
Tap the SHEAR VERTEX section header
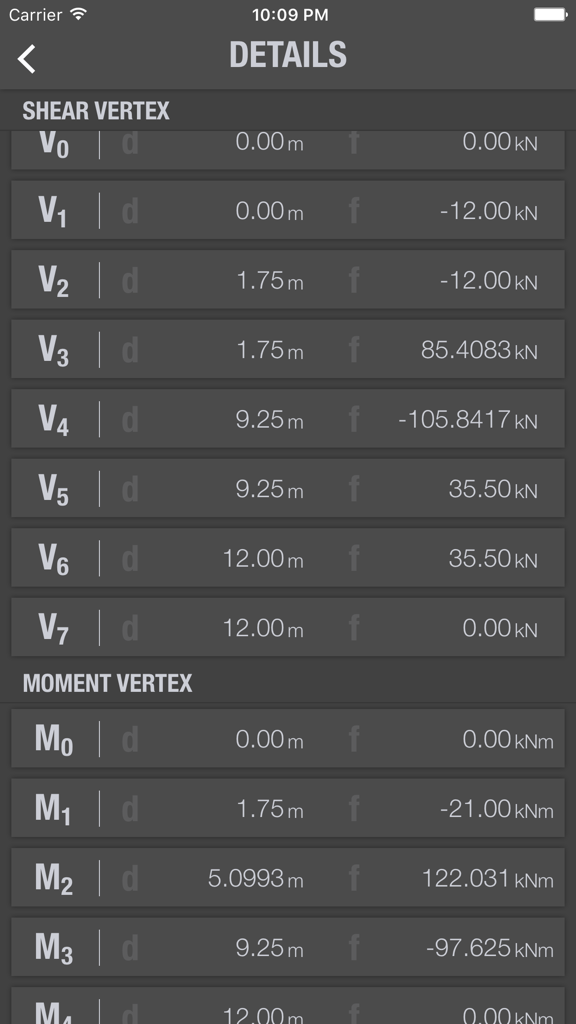click(95, 111)
